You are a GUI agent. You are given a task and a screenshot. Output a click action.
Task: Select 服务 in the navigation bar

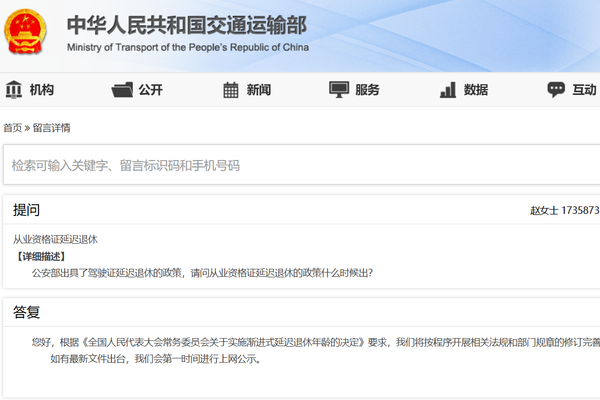tap(367, 90)
